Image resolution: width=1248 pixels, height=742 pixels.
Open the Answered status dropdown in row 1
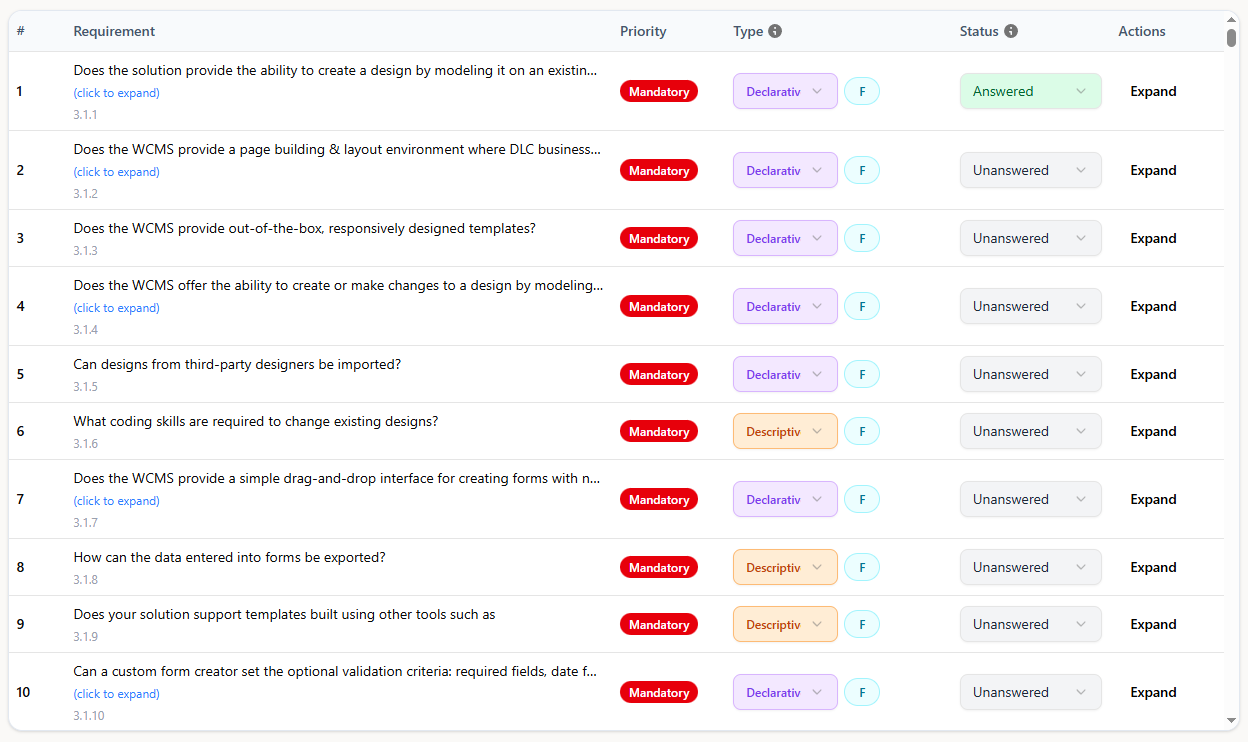click(1030, 91)
